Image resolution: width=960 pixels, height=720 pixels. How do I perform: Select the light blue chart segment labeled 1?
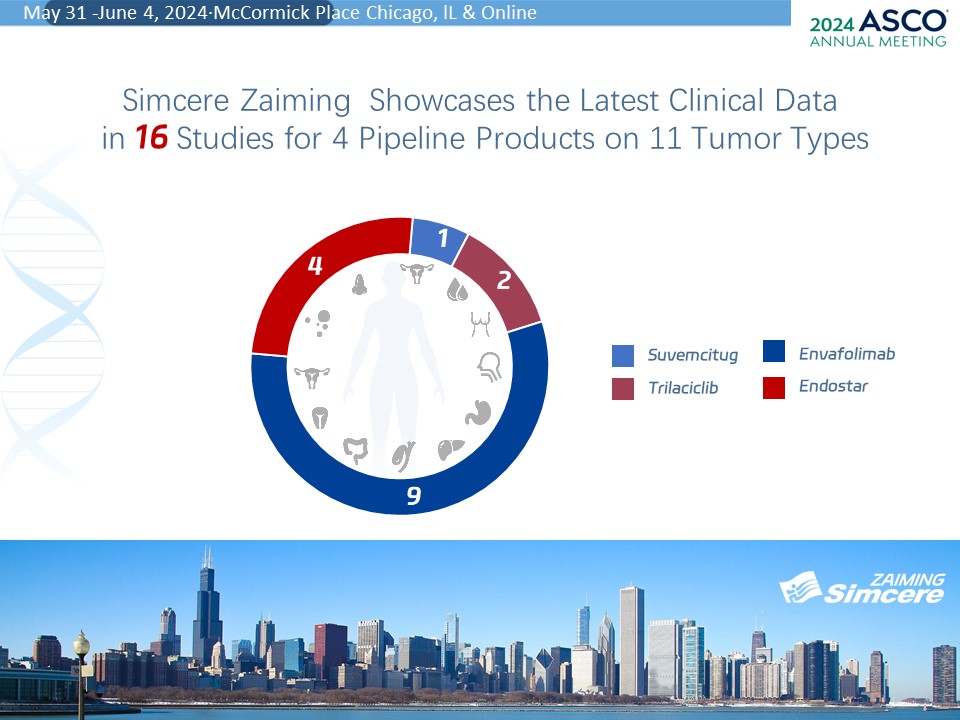(438, 239)
